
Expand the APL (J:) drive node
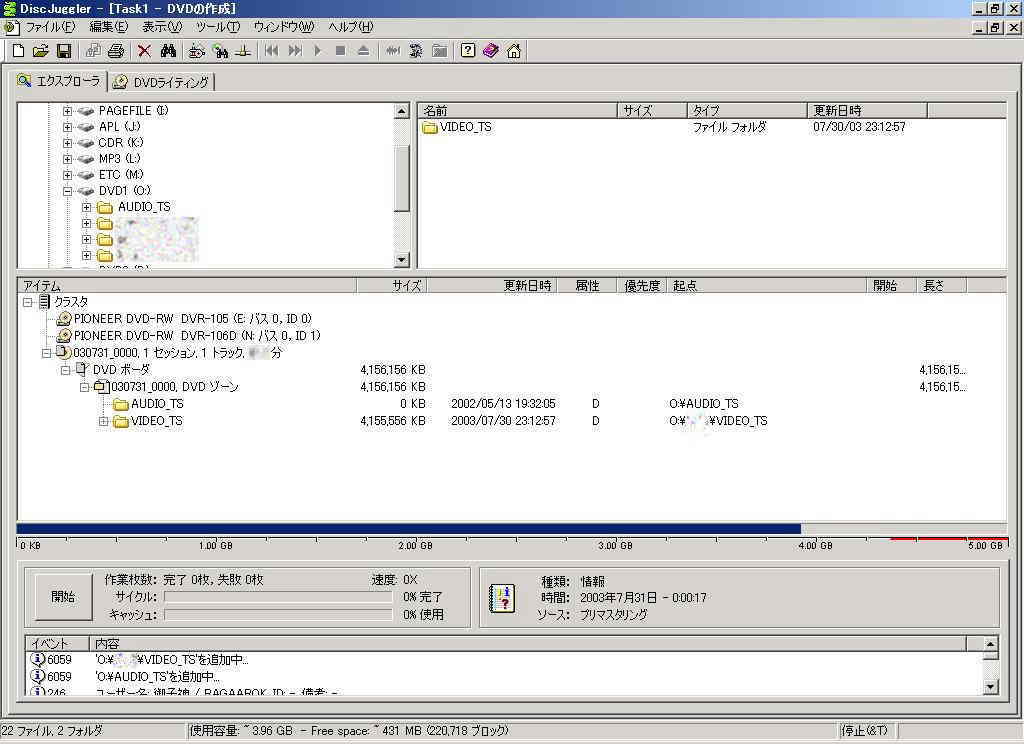(67, 127)
